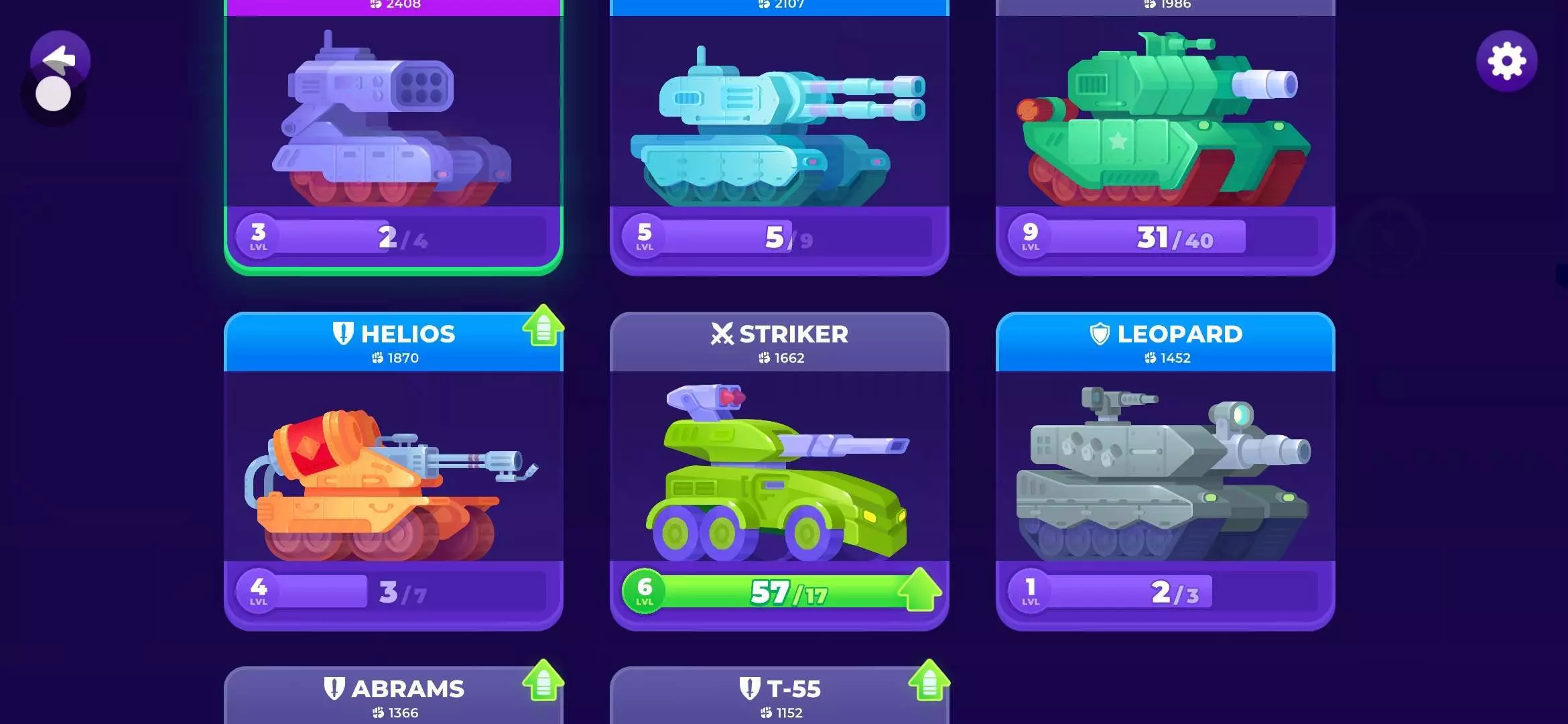1568x724 pixels.
Task: Select the gray Leopard tank image
Action: click(1163, 473)
